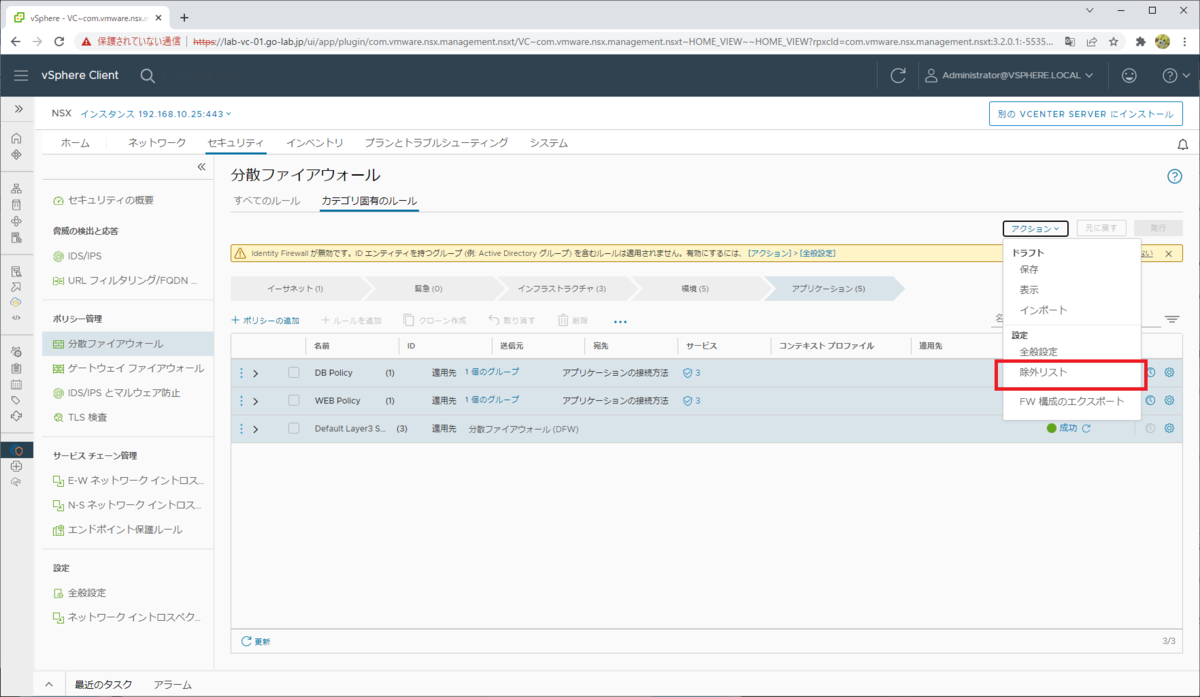Screen dimensions: 1200x697
Task: Collapse the security side menu
Action: tap(201, 167)
